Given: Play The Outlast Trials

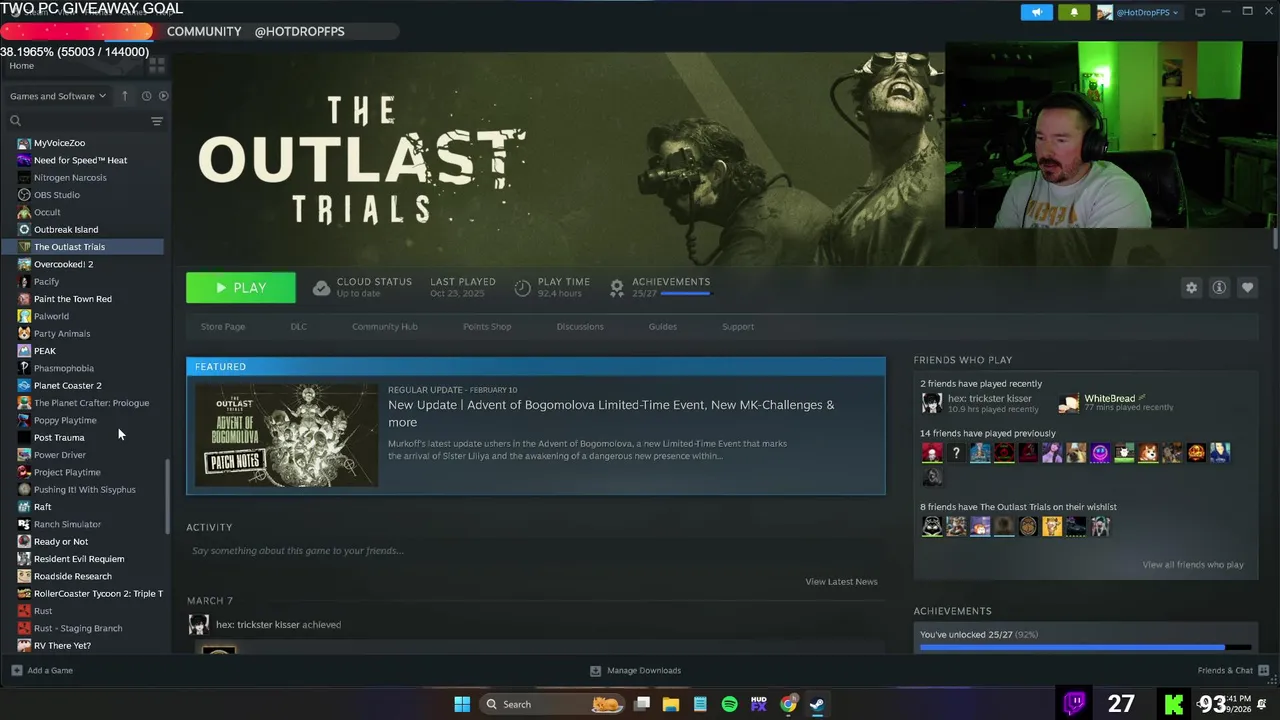Looking at the screenshot, I should click(x=241, y=288).
